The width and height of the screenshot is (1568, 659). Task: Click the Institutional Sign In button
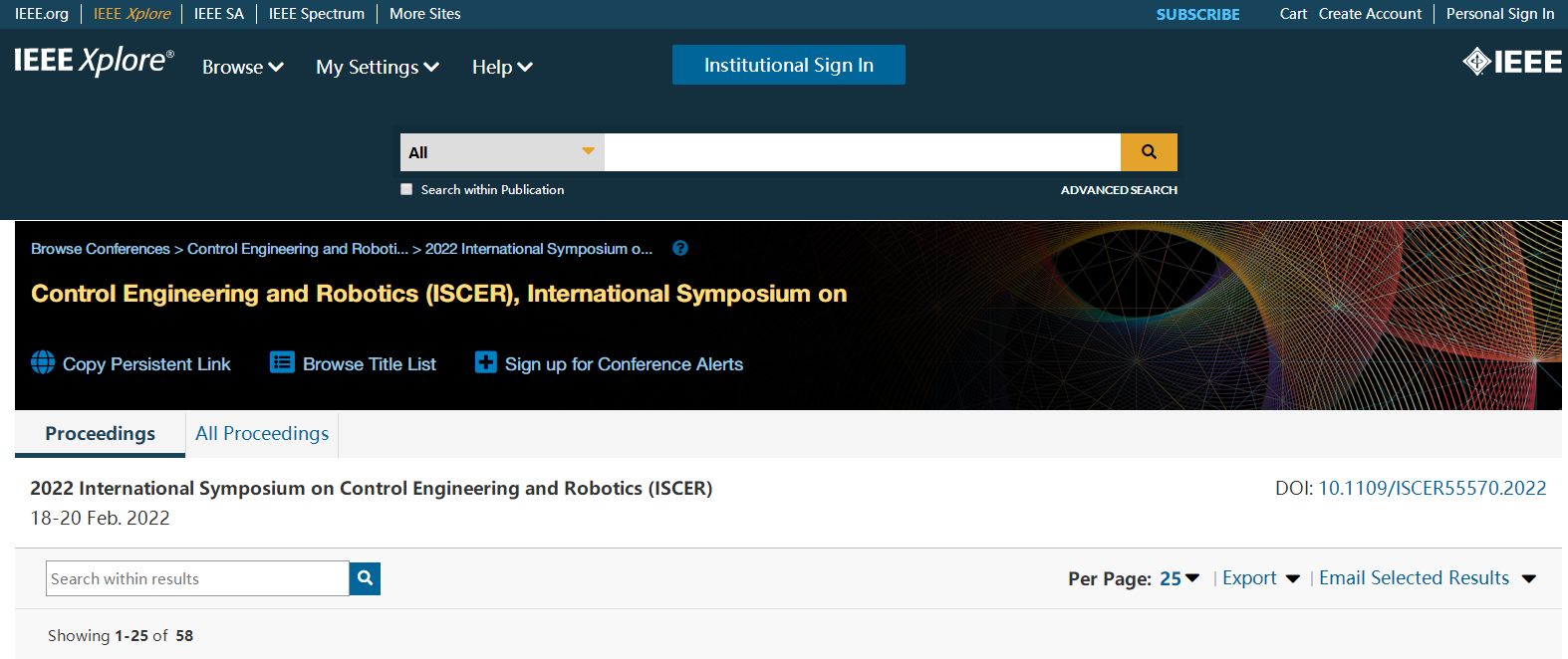789,65
